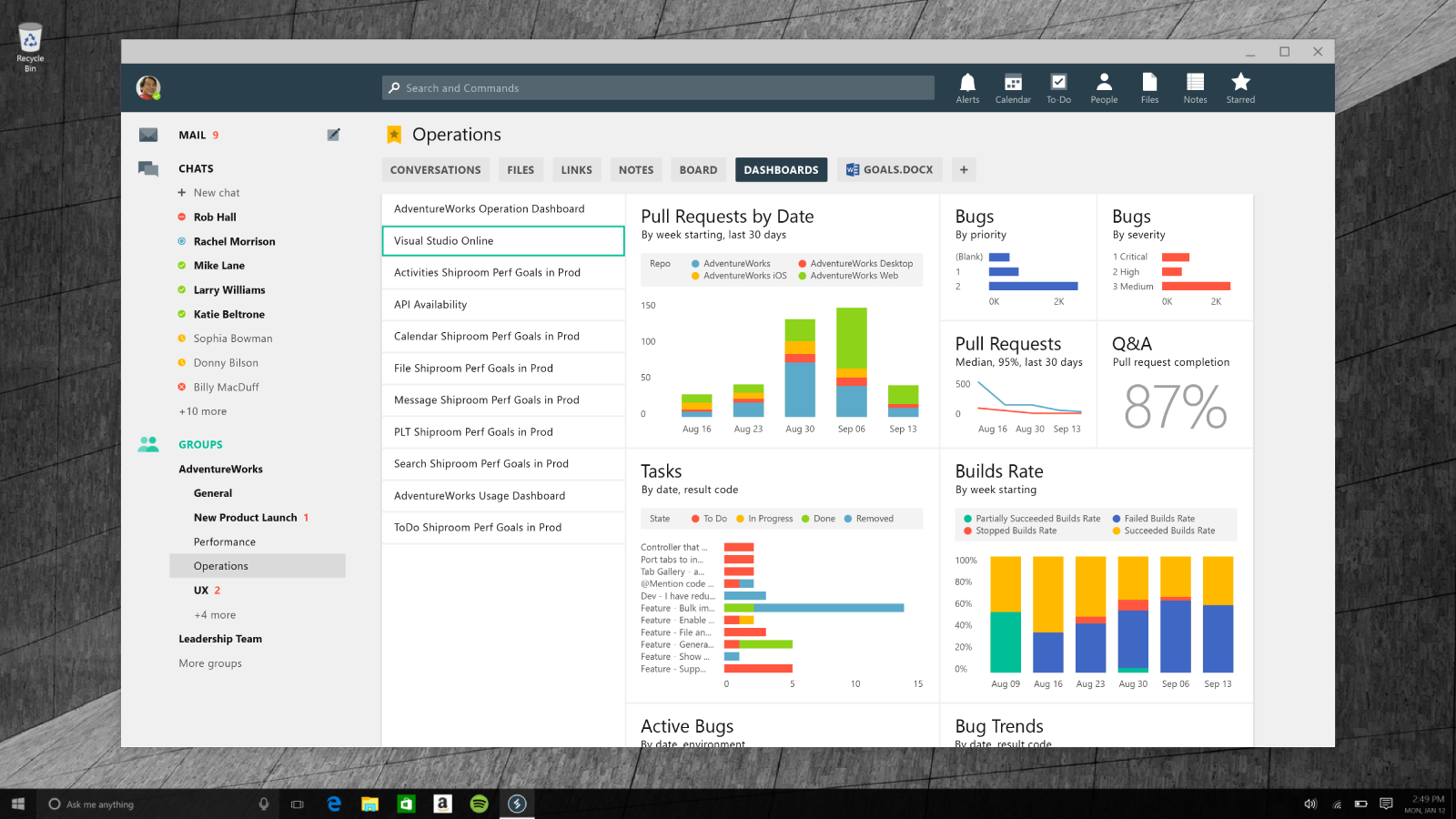Click the tall Sep 06 green bar segment

pos(852,337)
